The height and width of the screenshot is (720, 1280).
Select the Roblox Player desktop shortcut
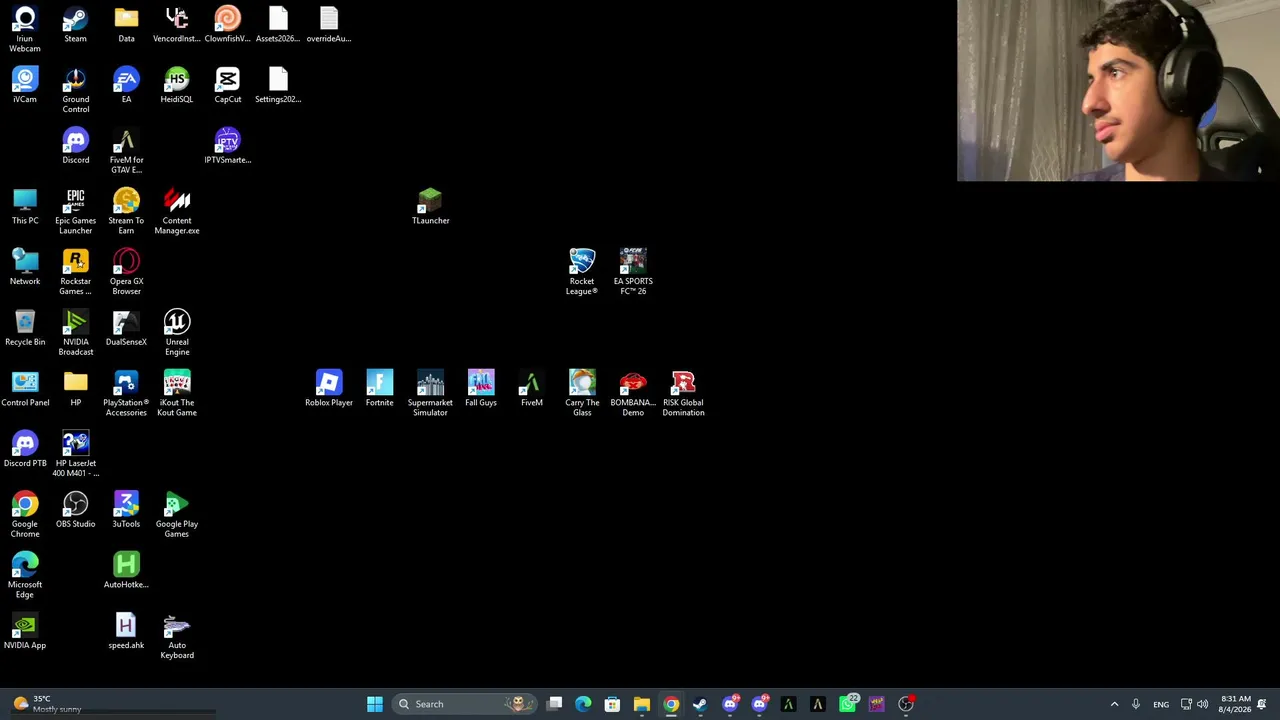click(329, 389)
